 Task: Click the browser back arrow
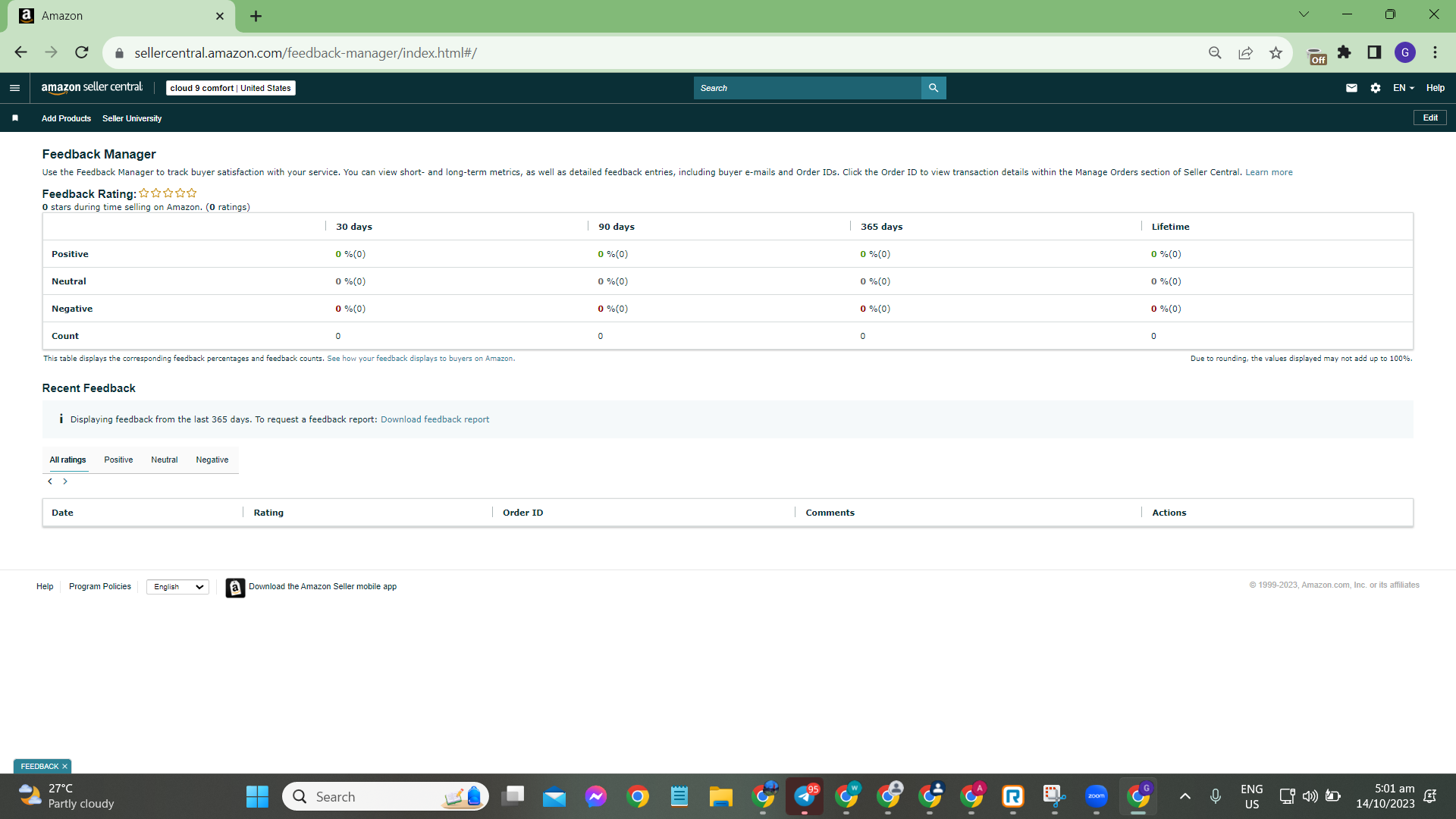pos(20,52)
